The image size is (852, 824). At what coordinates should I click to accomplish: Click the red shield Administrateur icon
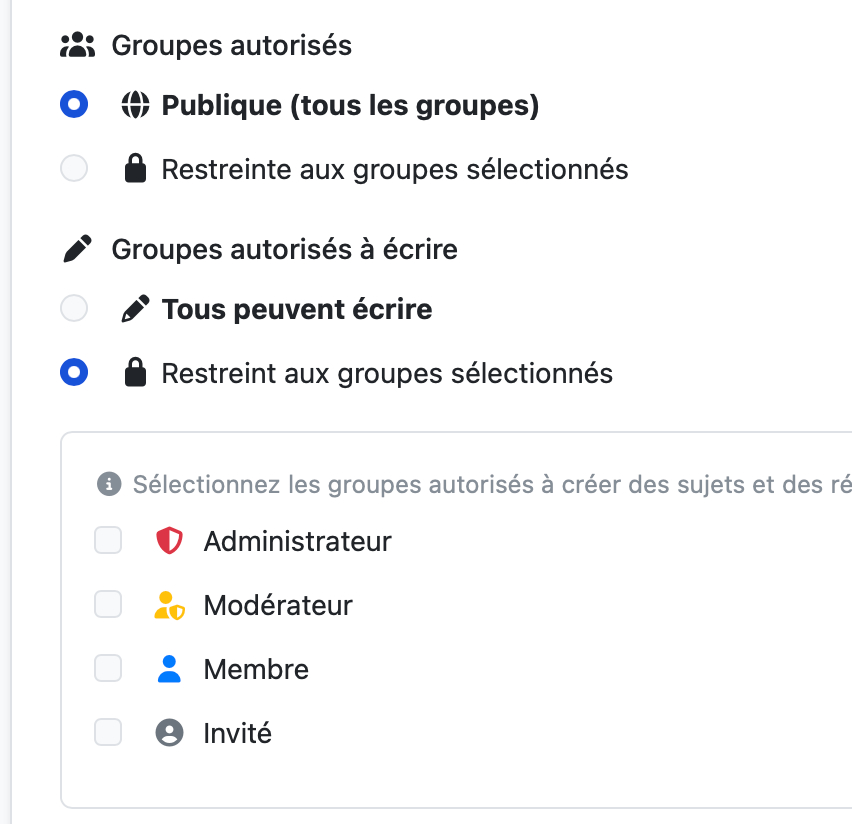click(x=170, y=541)
